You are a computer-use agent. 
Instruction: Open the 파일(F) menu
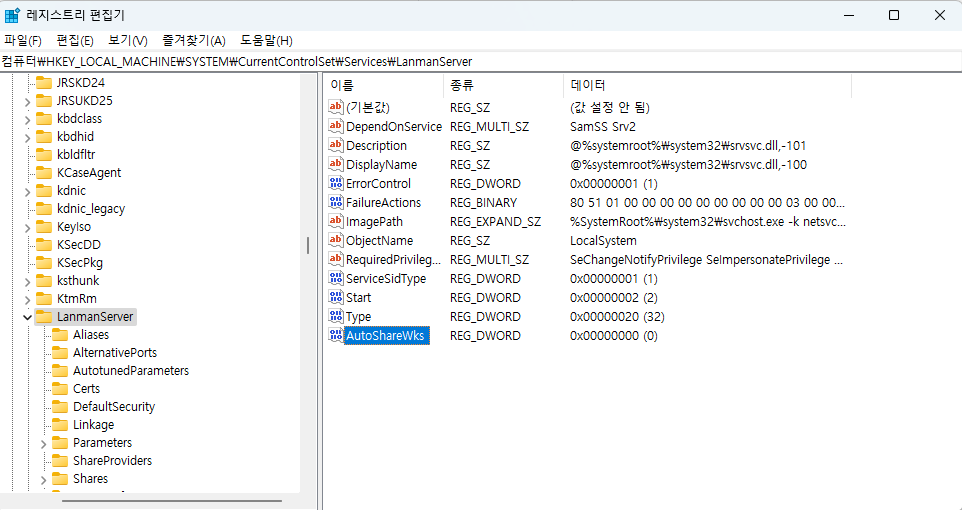(x=22, y=40)
